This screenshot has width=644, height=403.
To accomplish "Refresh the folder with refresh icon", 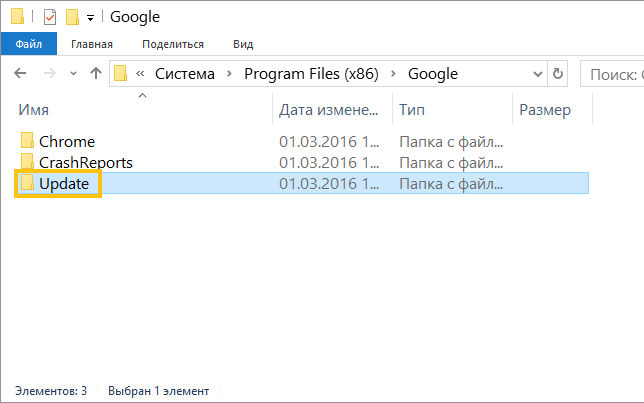I will pos(558,74).
